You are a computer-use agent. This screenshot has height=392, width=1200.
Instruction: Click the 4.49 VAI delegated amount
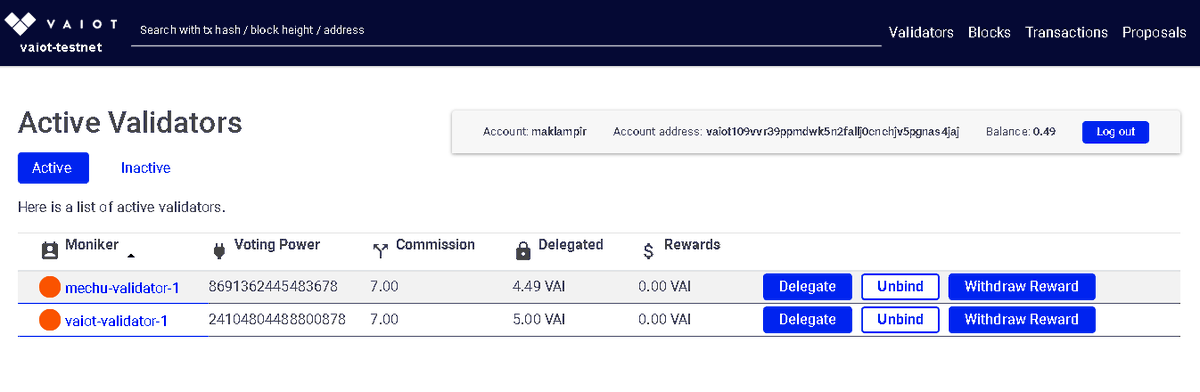pyautogui.click(x=539, y=288)
